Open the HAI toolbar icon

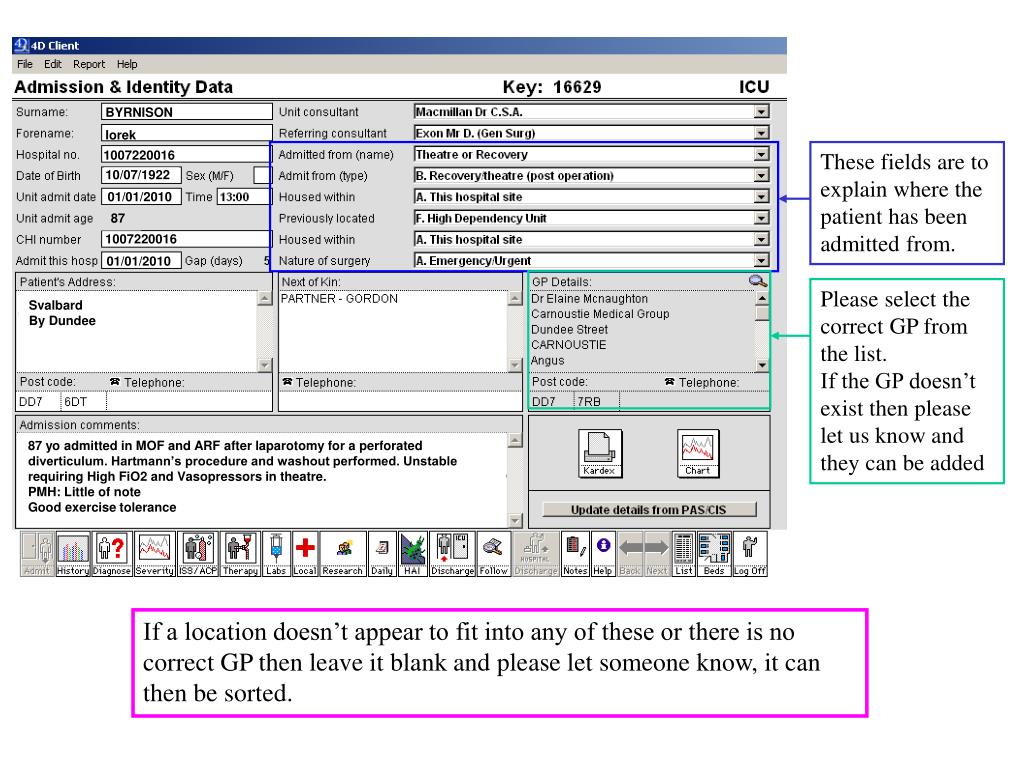(x=412, y=554)
